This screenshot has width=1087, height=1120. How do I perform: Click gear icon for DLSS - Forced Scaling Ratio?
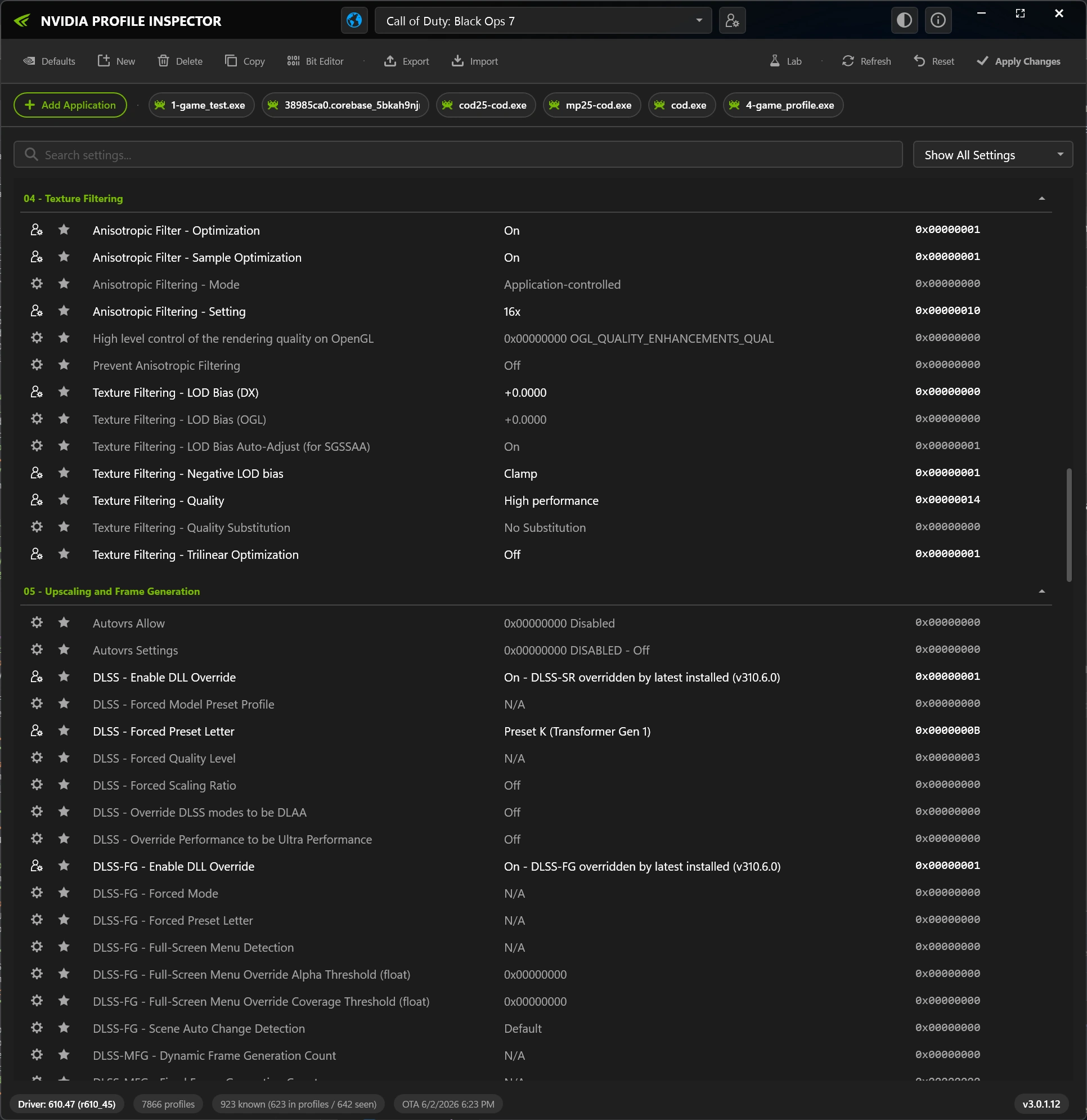[37, 785]
